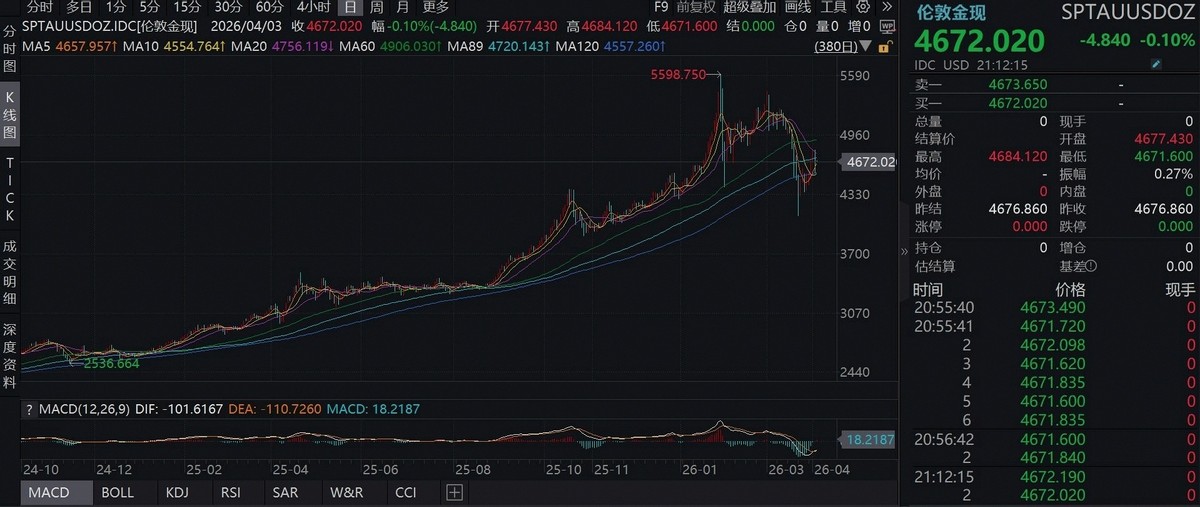
Task: Select the 月 monthly interval
Action: tap(402, 7)
